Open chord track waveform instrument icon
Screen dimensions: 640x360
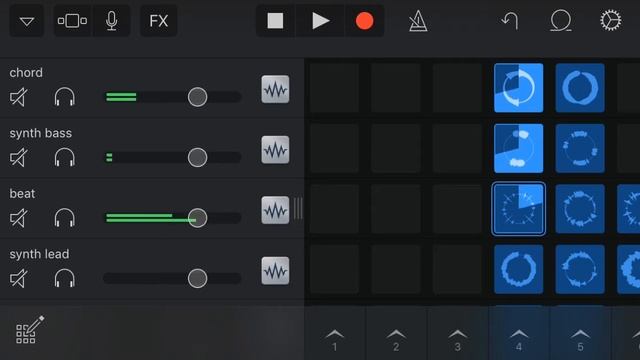(x=275, y=89)
